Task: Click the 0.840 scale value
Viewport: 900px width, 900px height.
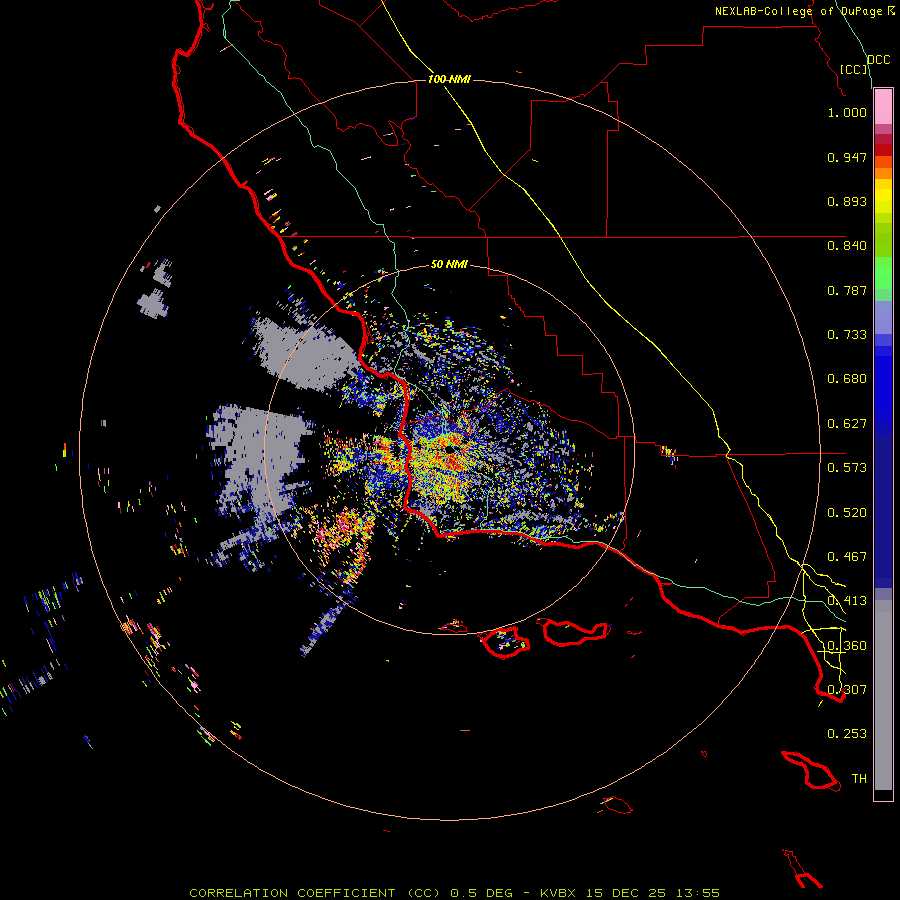Action: (847, 246)
